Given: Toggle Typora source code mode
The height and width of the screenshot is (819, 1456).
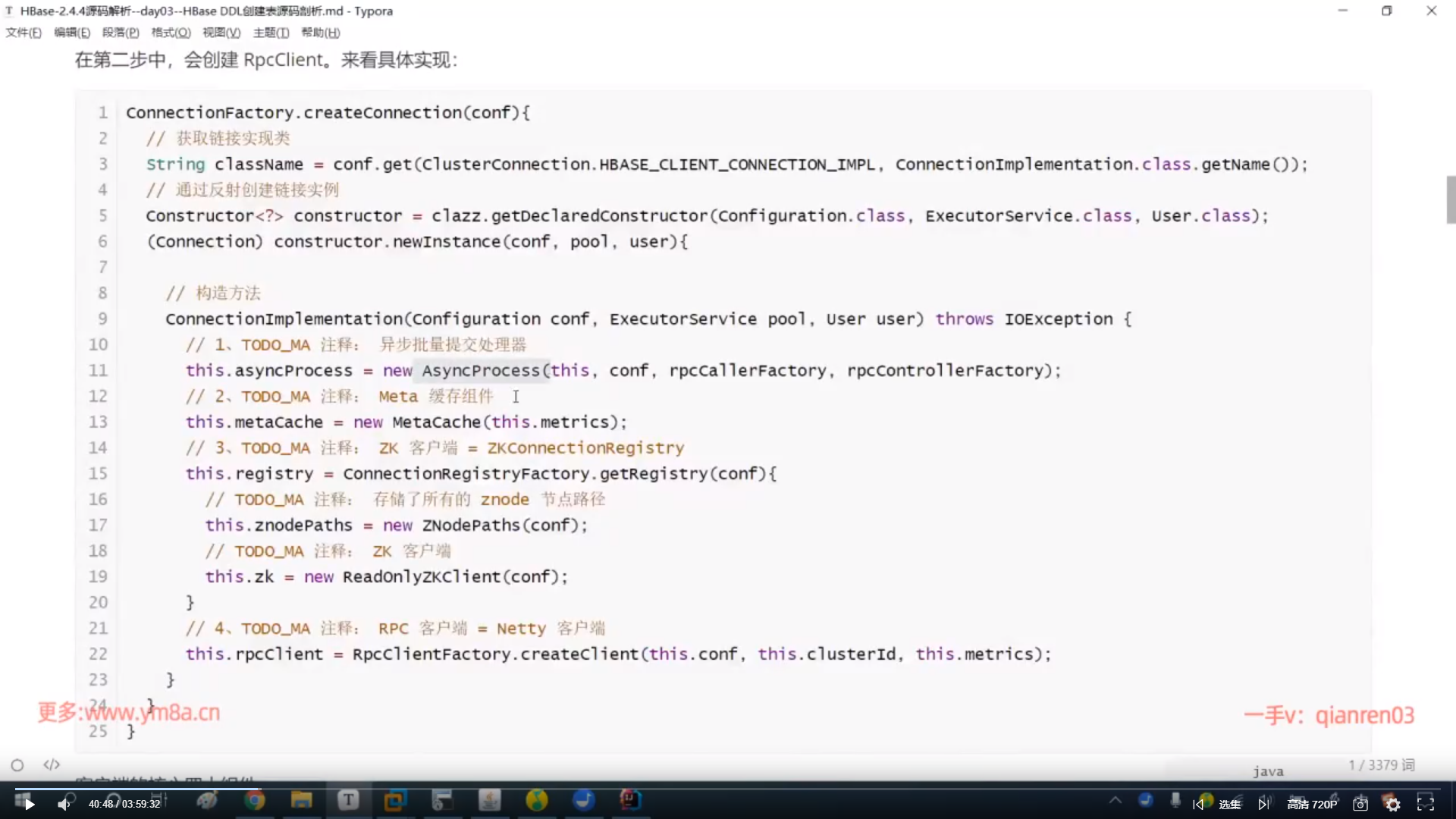Looking at the screenshot, I should [52, 764].
